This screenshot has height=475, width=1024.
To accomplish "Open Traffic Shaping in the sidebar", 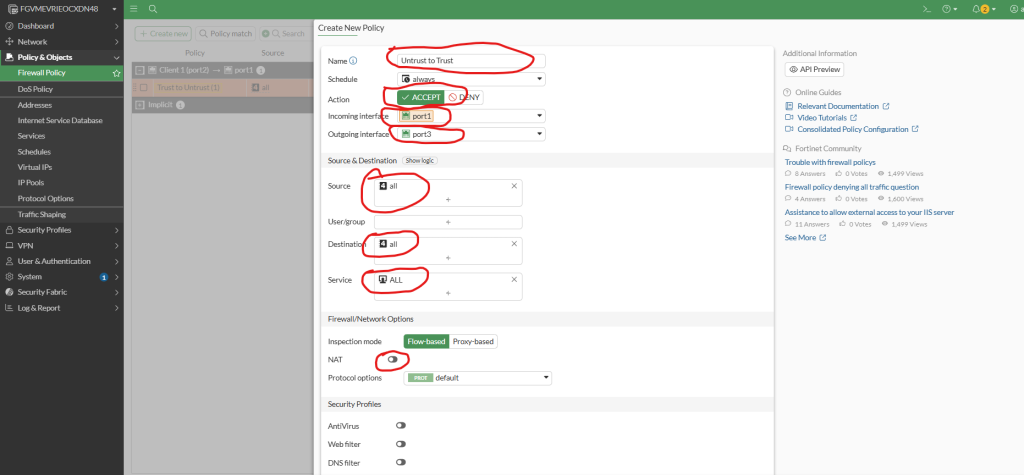I will click(42, 214).
